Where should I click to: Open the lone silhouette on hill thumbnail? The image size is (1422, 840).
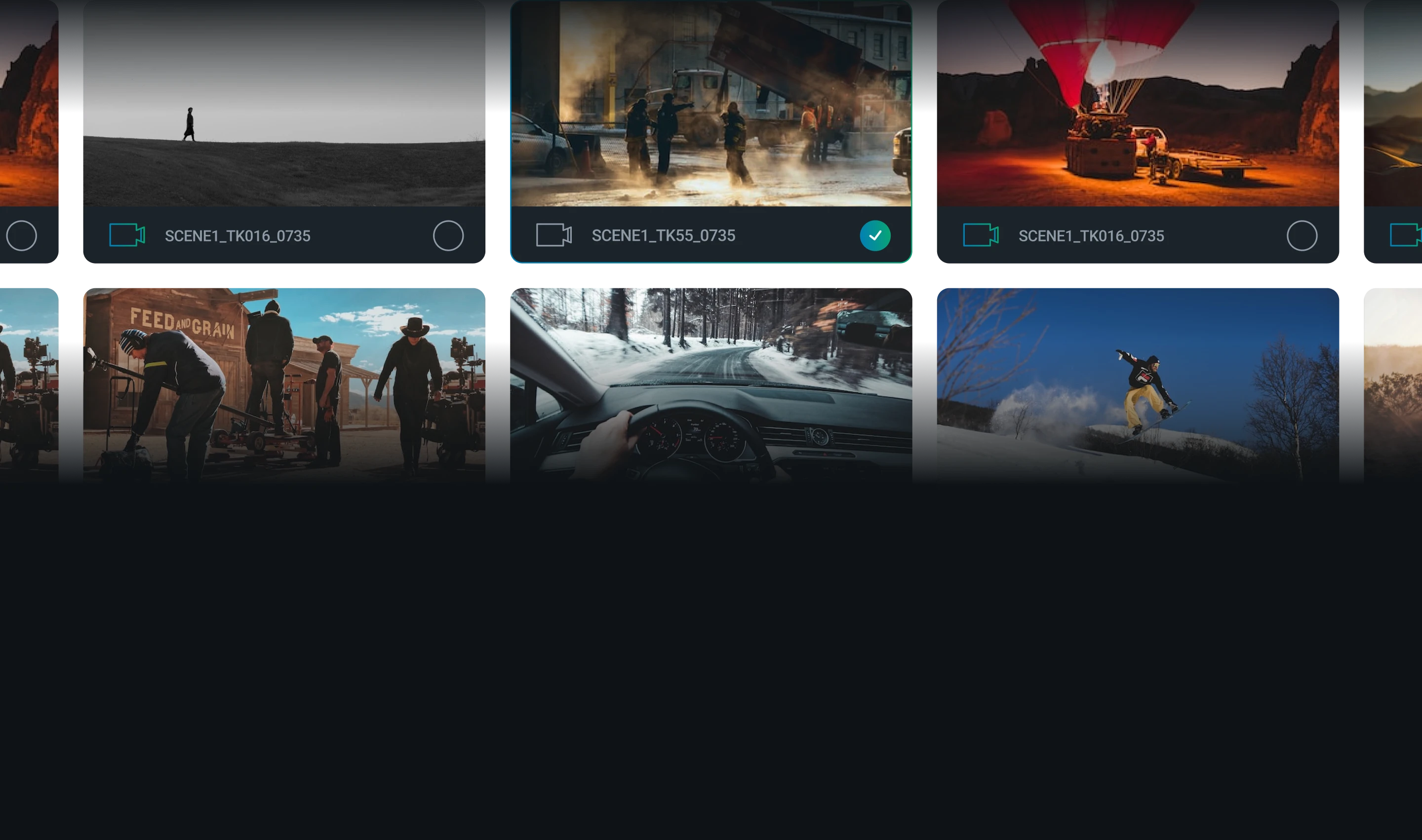point(284,103)
